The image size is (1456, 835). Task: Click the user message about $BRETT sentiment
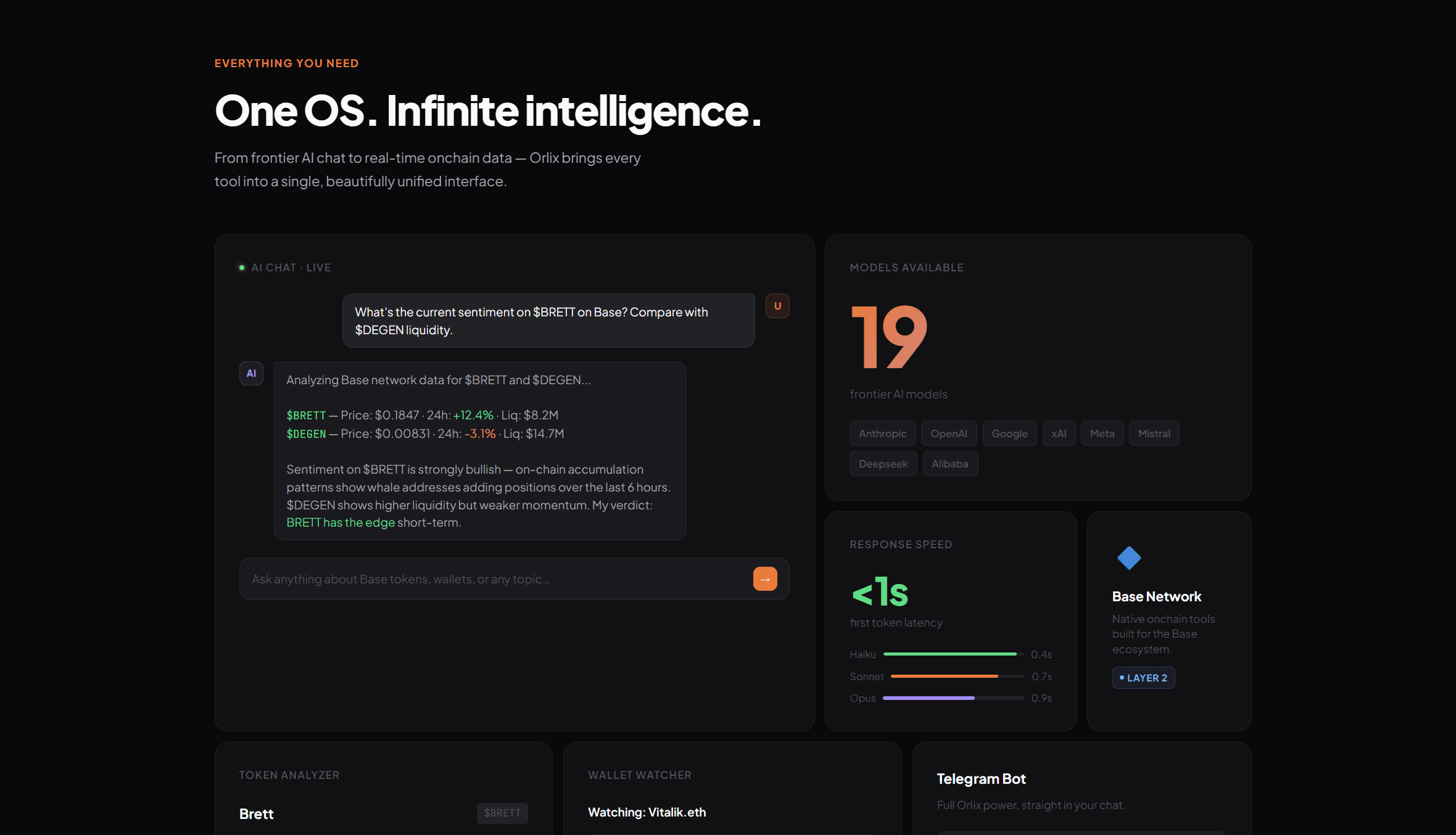click(548, 321)
